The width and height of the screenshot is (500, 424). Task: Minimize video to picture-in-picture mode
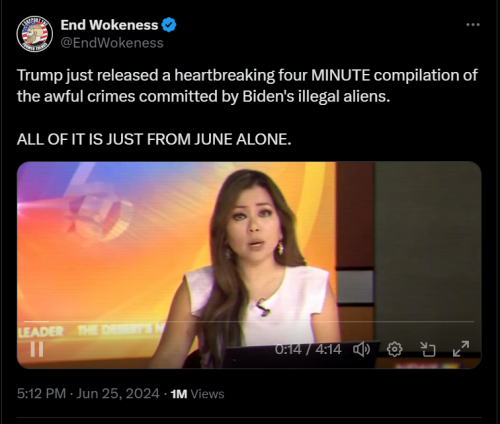click(x=428, y=349)
